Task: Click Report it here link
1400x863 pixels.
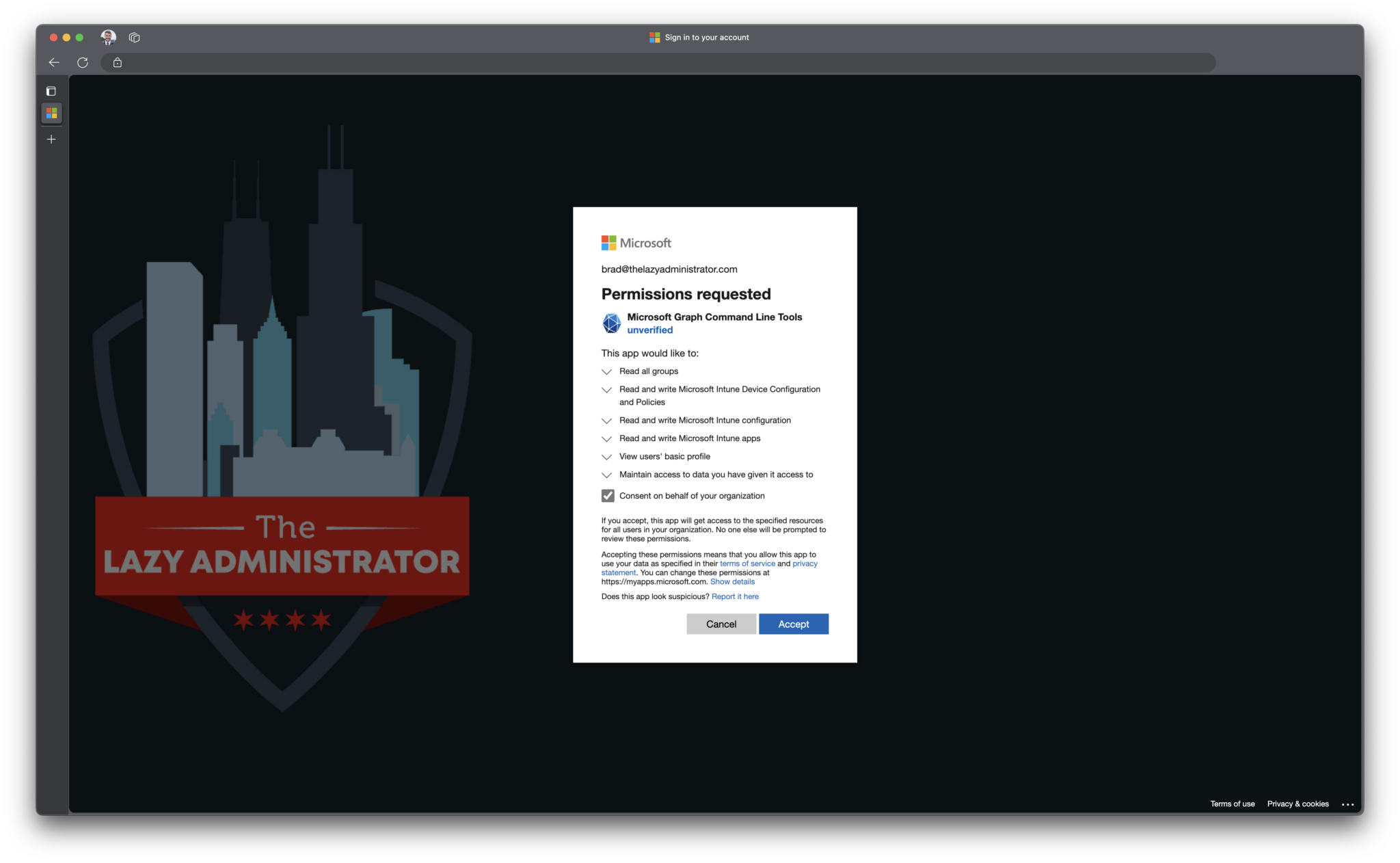Action: pos(735,596)
